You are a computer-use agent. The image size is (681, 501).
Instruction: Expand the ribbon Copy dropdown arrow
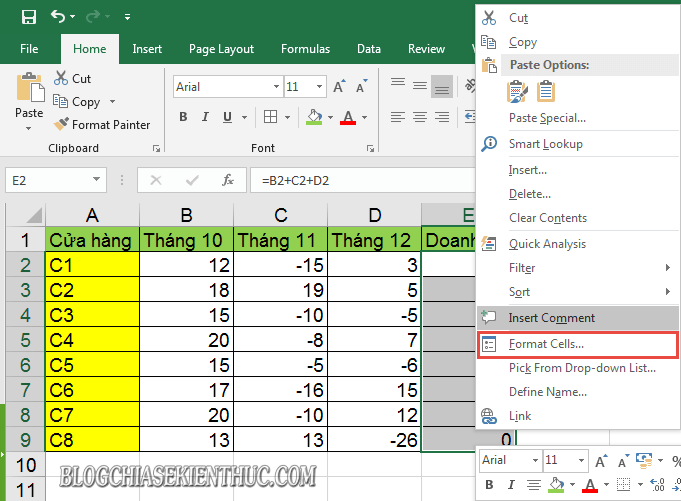click(x=112, y=102)
